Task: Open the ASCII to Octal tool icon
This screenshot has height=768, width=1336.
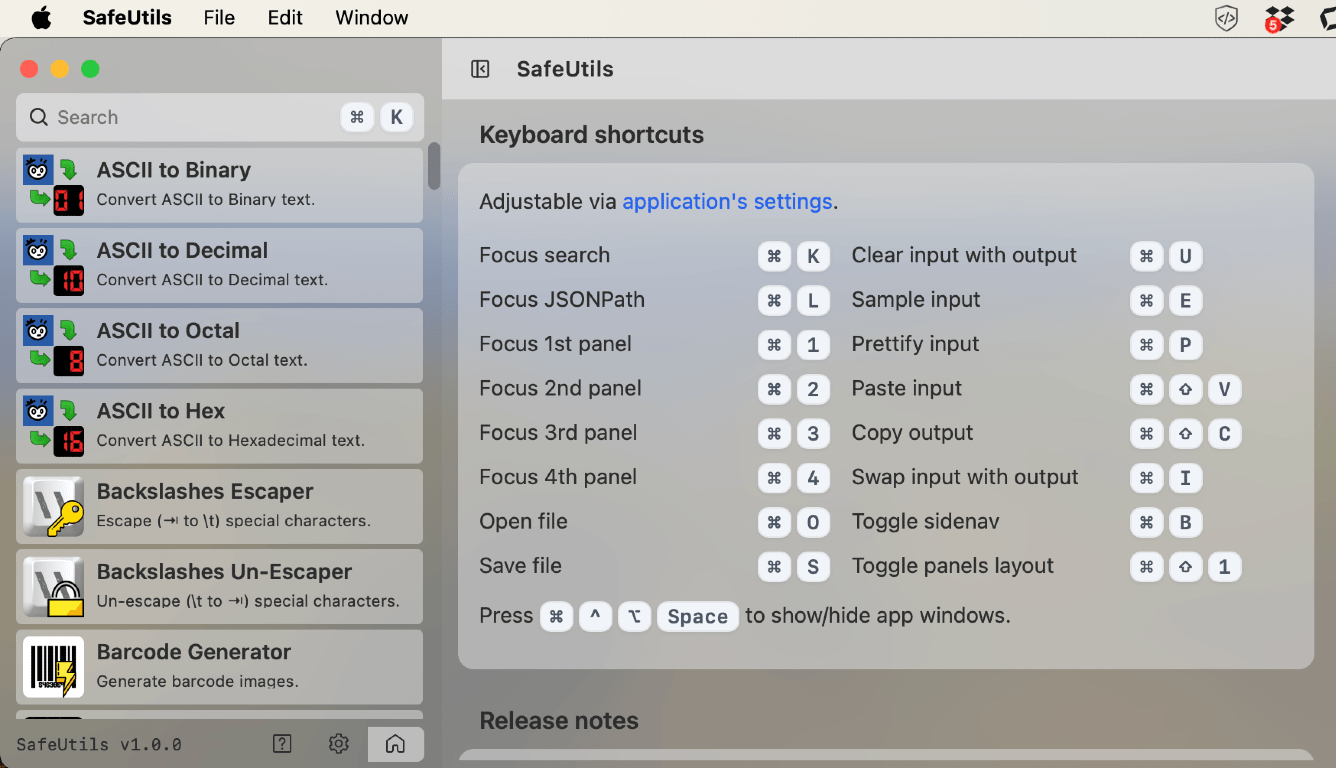Action: [x=54, y=345]
